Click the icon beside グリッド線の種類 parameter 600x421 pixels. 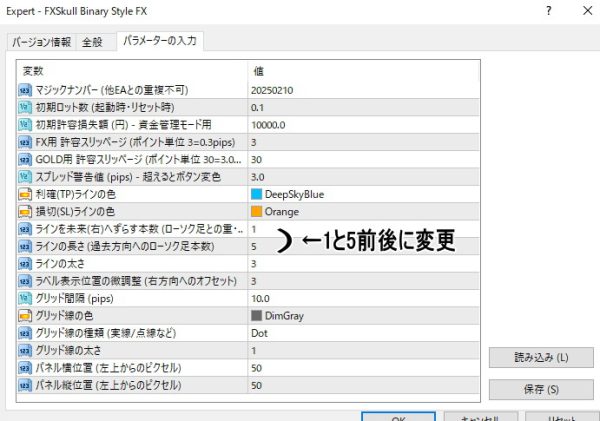point(25,333)
